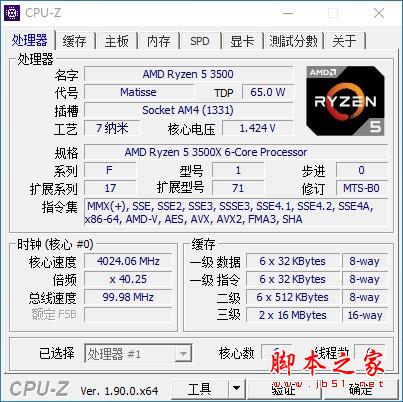Open the 内存 tab
This screenshot has height=402, width=403.
point(159,41)
